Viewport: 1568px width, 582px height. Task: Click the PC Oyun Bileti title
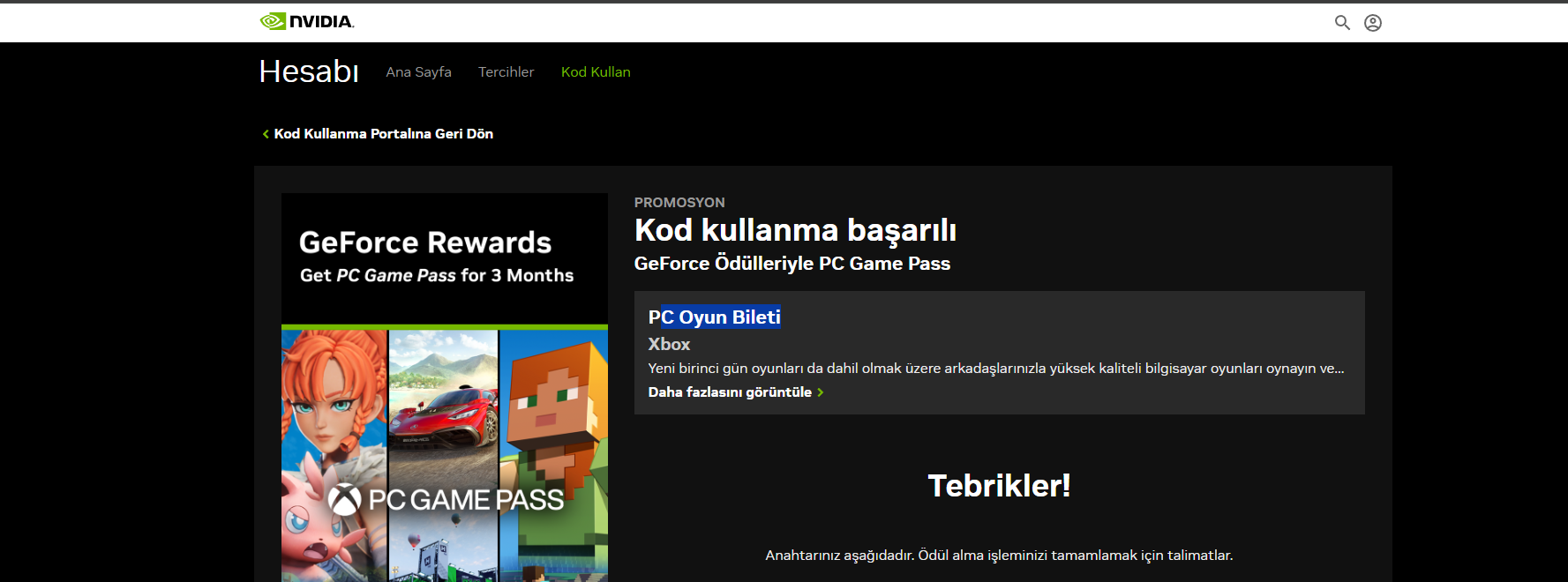point(714,317)
